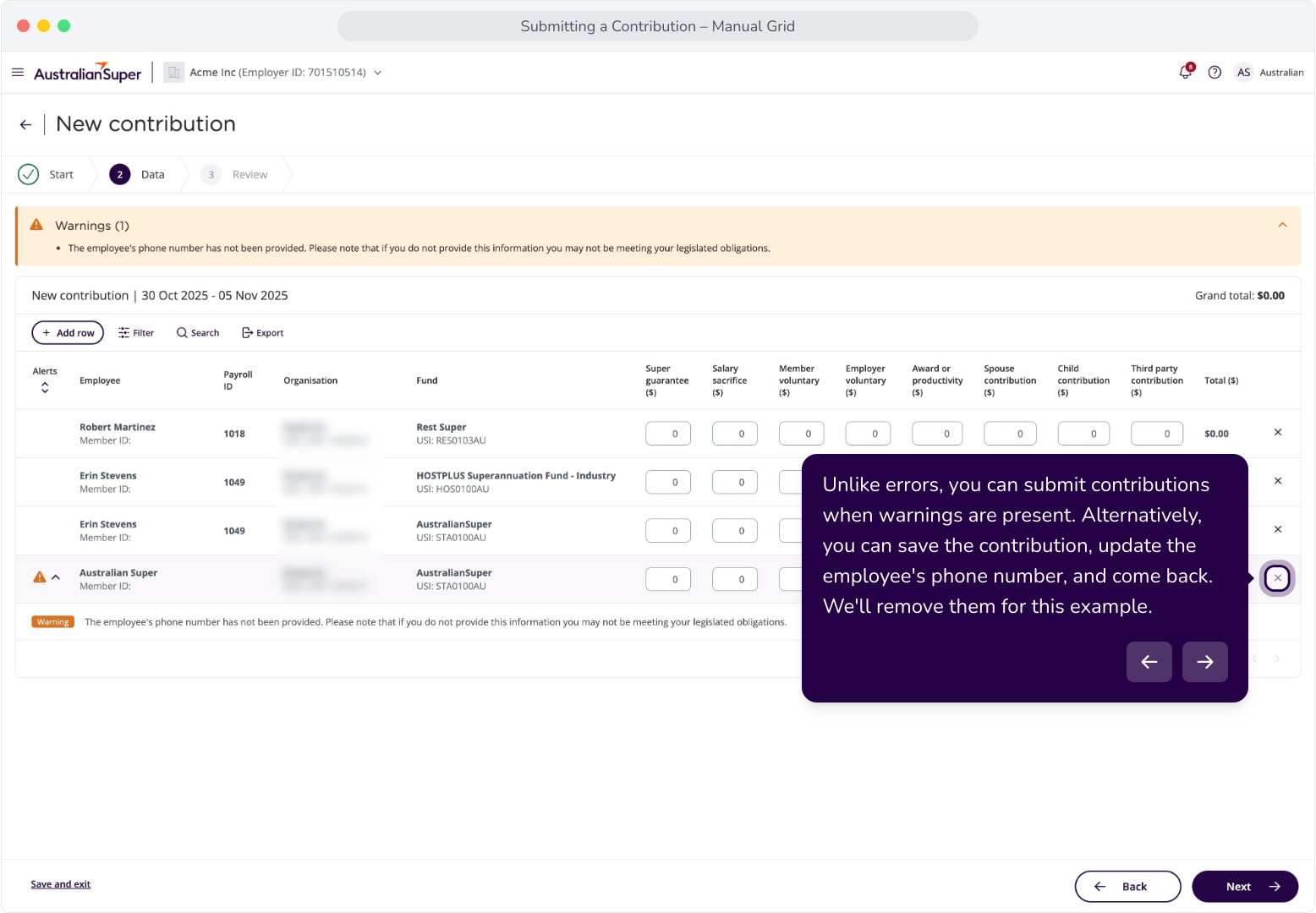Remove the Robert Martinez row
This screenshot has width=1316, height=913.
click(1278, 433)
